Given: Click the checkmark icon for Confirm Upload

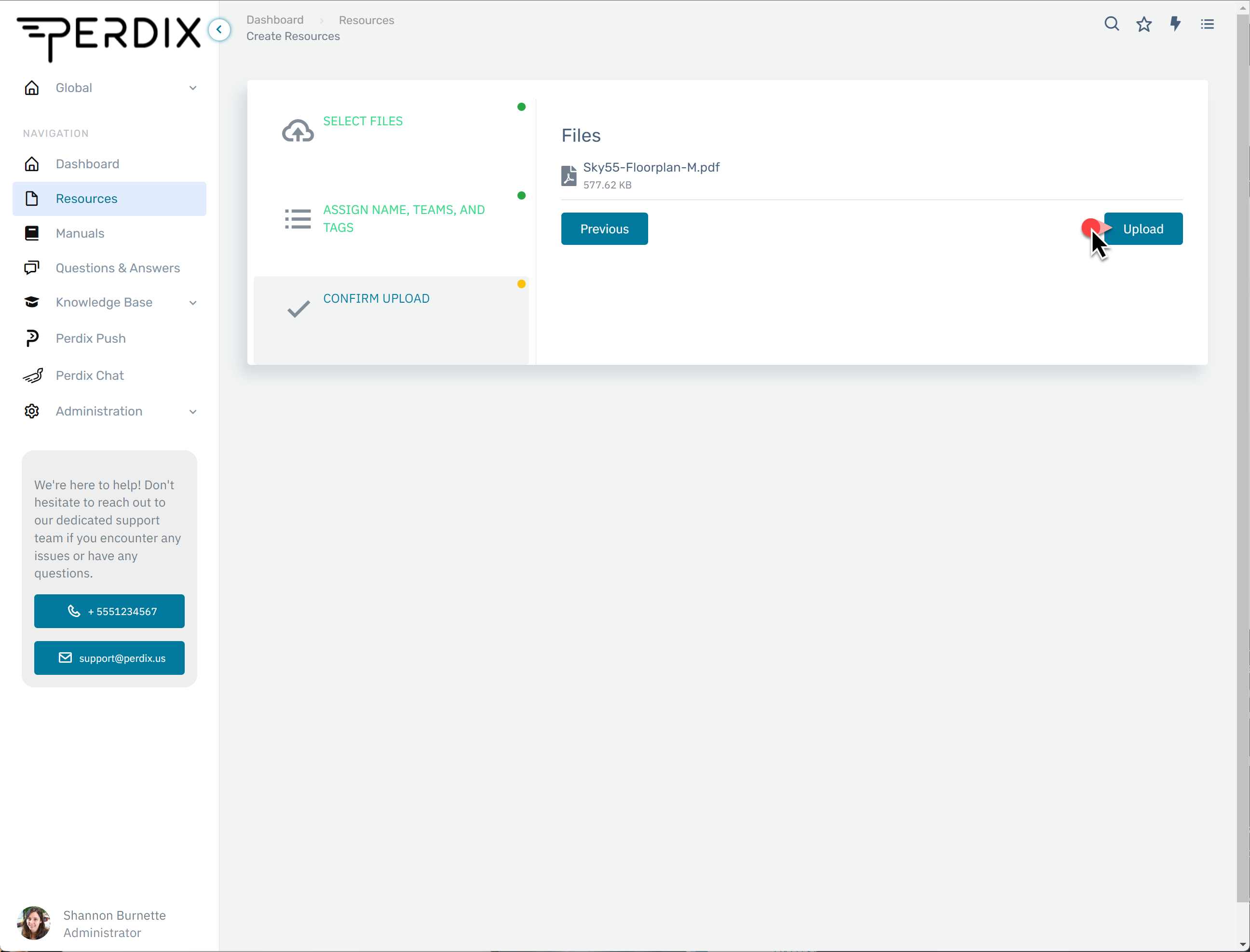Looking at the screenshot, I should tap(298, 308).
